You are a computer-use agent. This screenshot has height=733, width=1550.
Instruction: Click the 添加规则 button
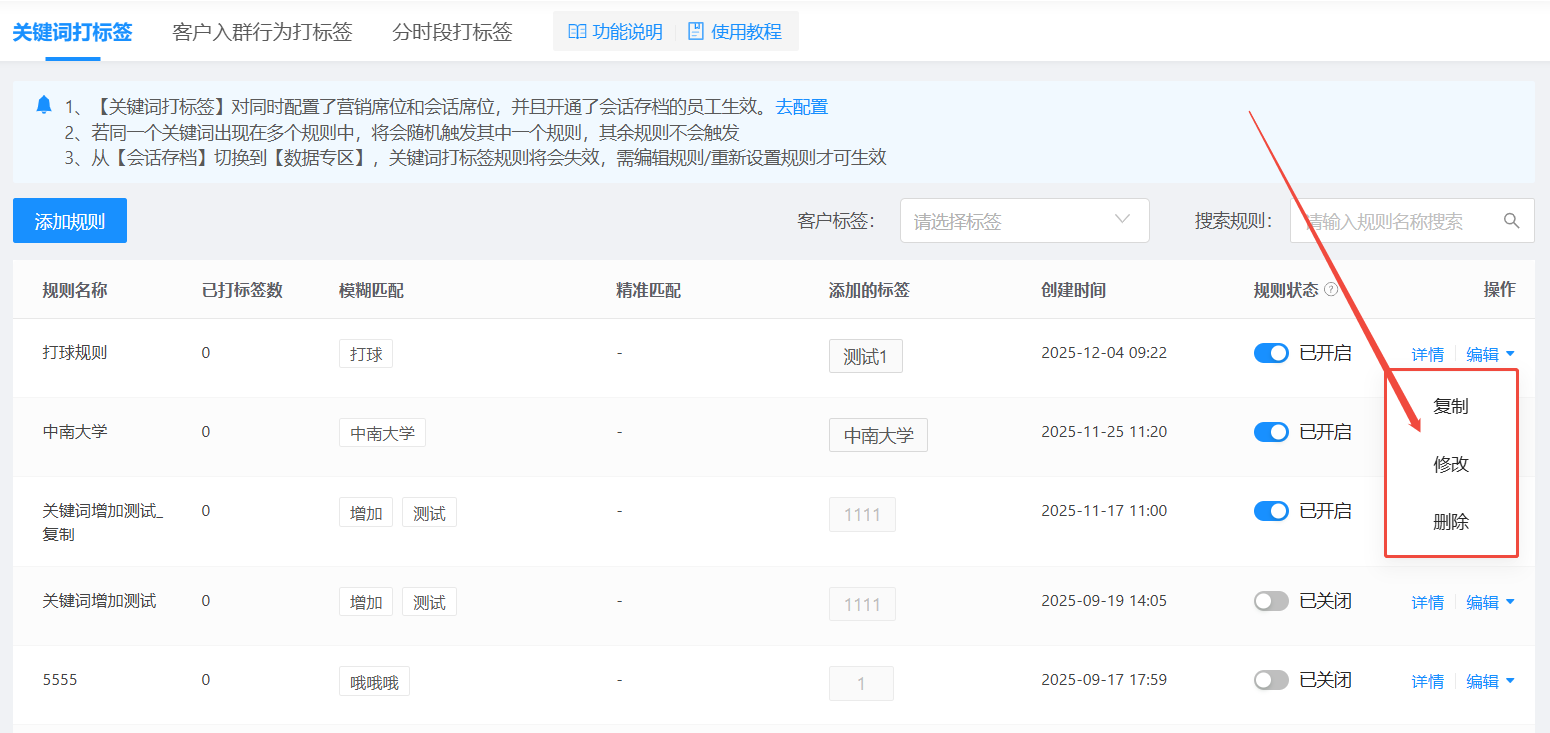70,221
